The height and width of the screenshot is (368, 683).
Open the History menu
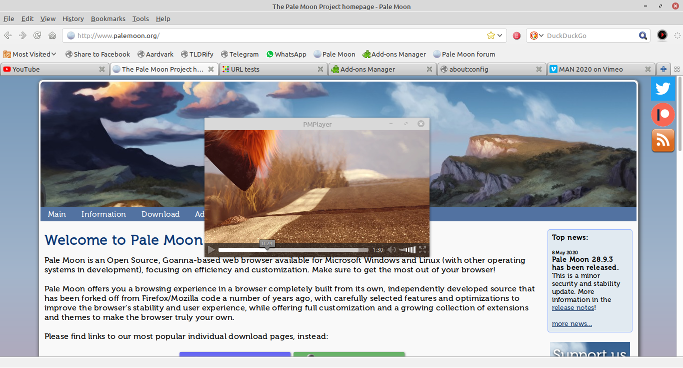click(x=73, y=19)
